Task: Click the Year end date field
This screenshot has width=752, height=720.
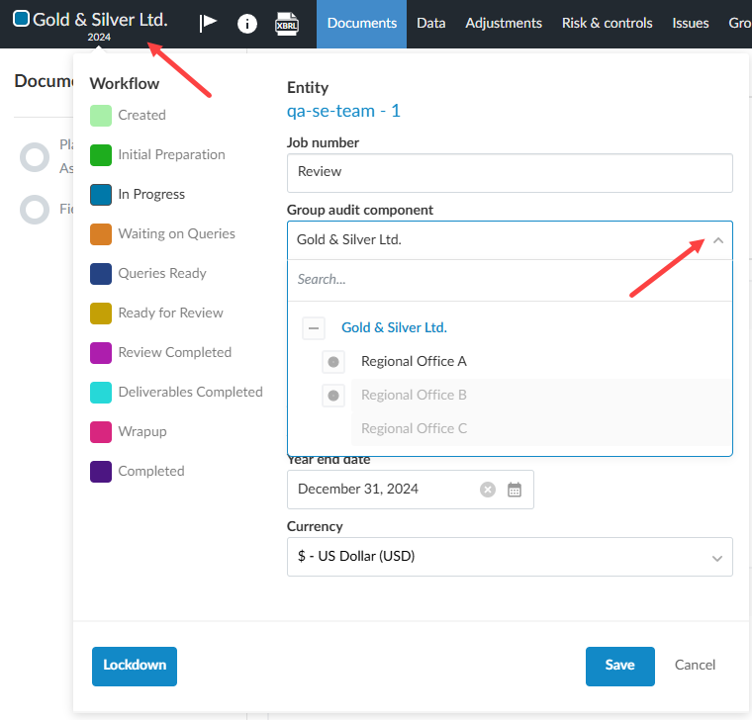Action: pyautogui.click(x=410, y=490)
